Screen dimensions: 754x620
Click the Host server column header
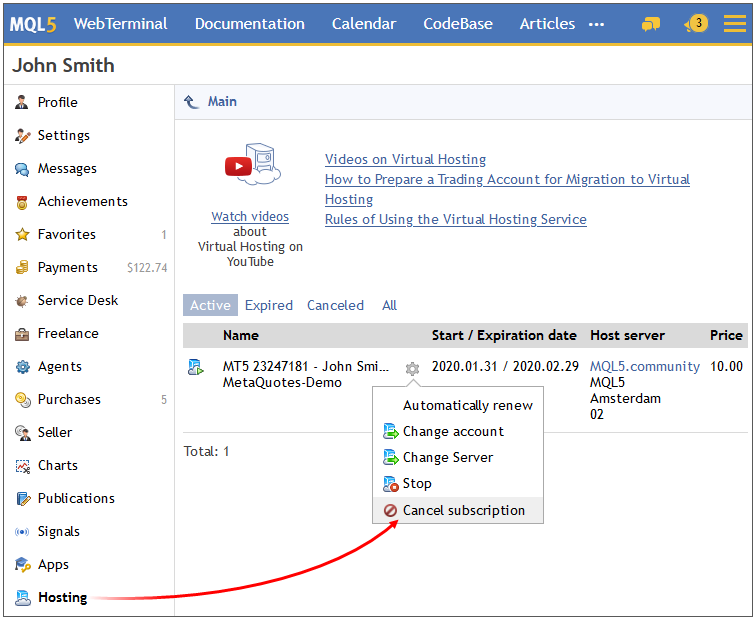point(628,335)
